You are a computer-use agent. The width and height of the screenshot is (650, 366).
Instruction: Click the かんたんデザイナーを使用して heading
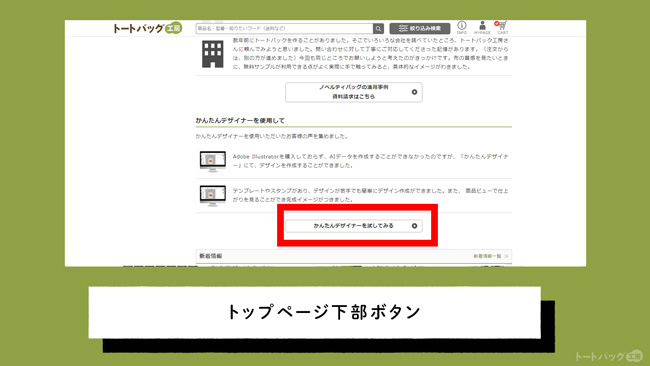click(x=240, y=121)
